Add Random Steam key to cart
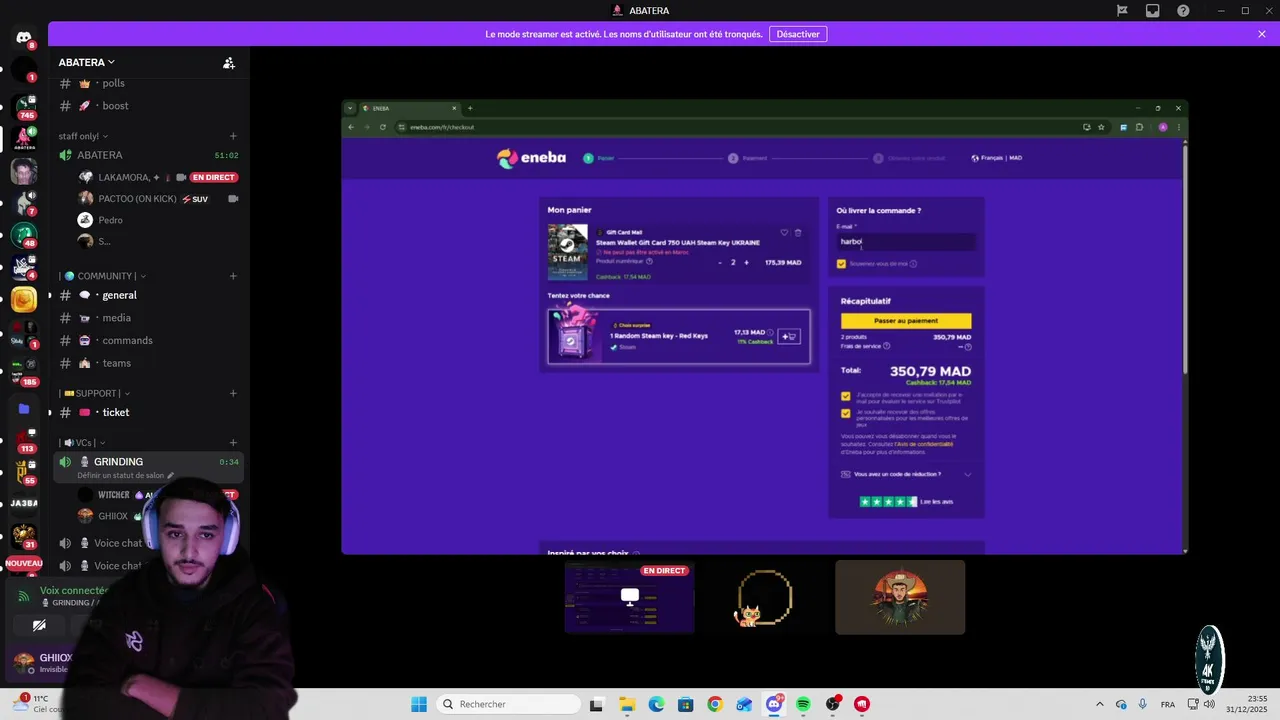1280x720 pixels. click(x=789, y=336)
